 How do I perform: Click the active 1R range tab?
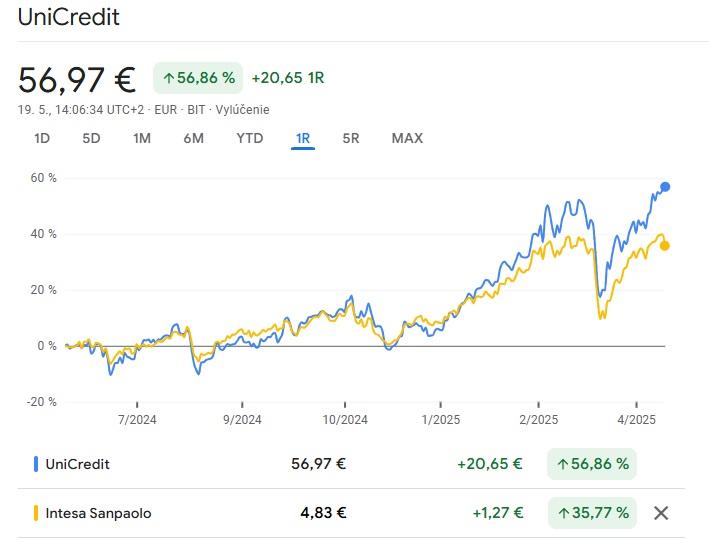coord(303,138)
